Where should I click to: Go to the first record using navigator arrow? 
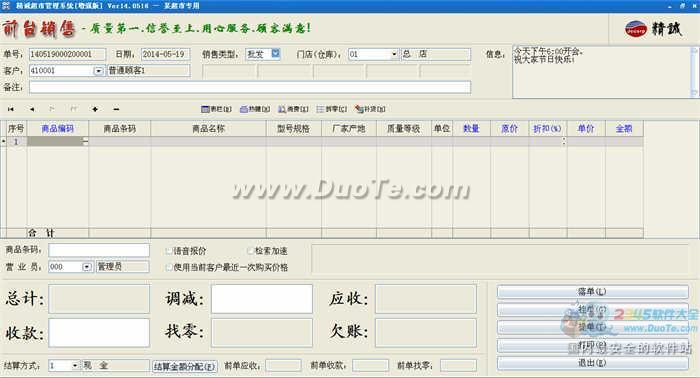(11, 109)
